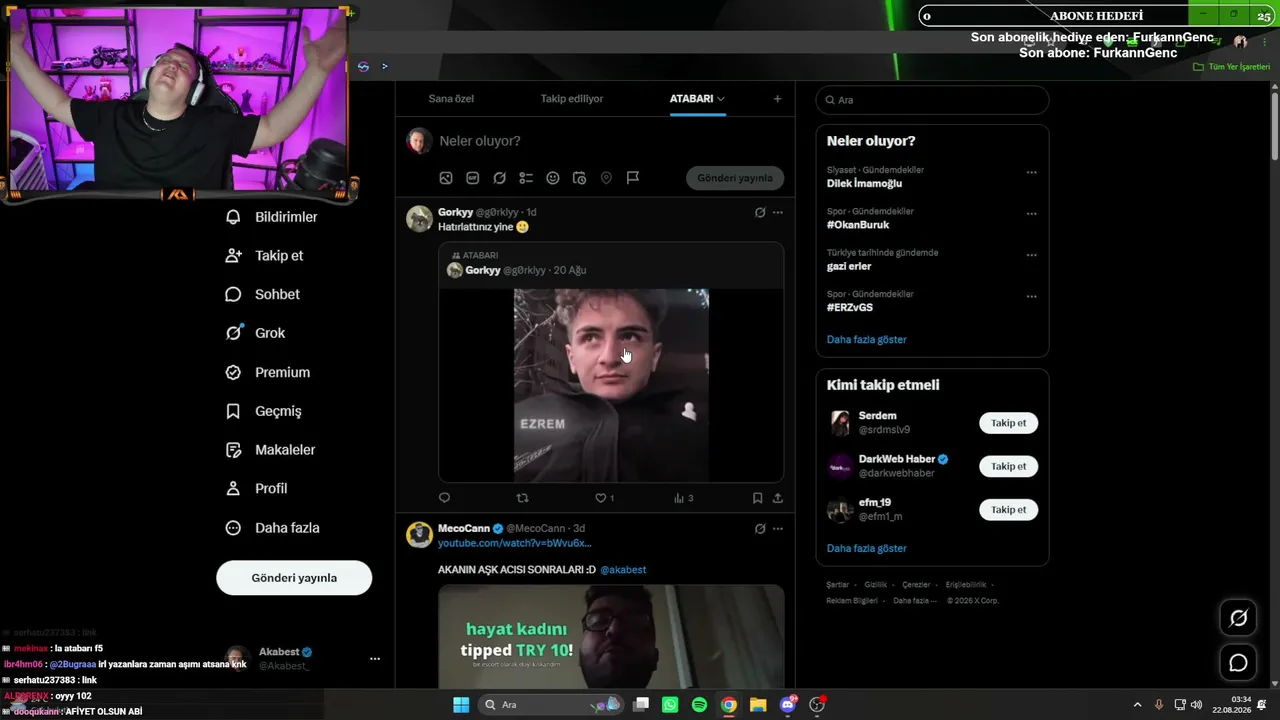The image size is (1280, 720).
Task: Open Premium in the sidebar
Action: [268, 372]
